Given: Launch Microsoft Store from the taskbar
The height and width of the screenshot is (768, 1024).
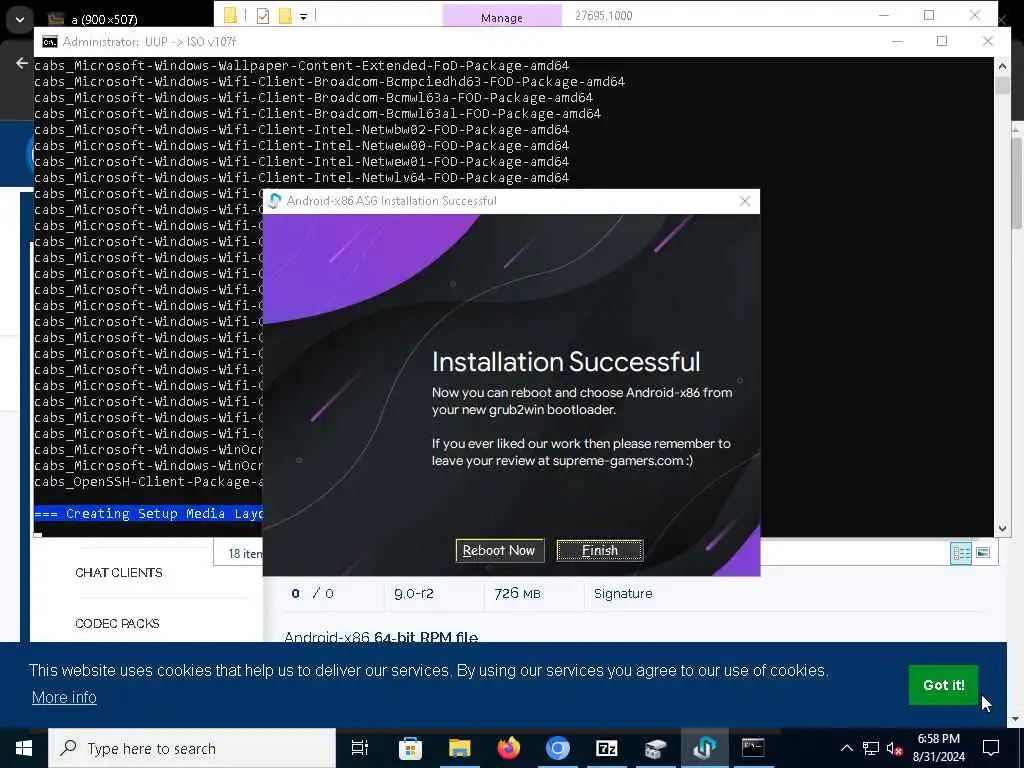Looking at the screenshot, I should 410,748.
